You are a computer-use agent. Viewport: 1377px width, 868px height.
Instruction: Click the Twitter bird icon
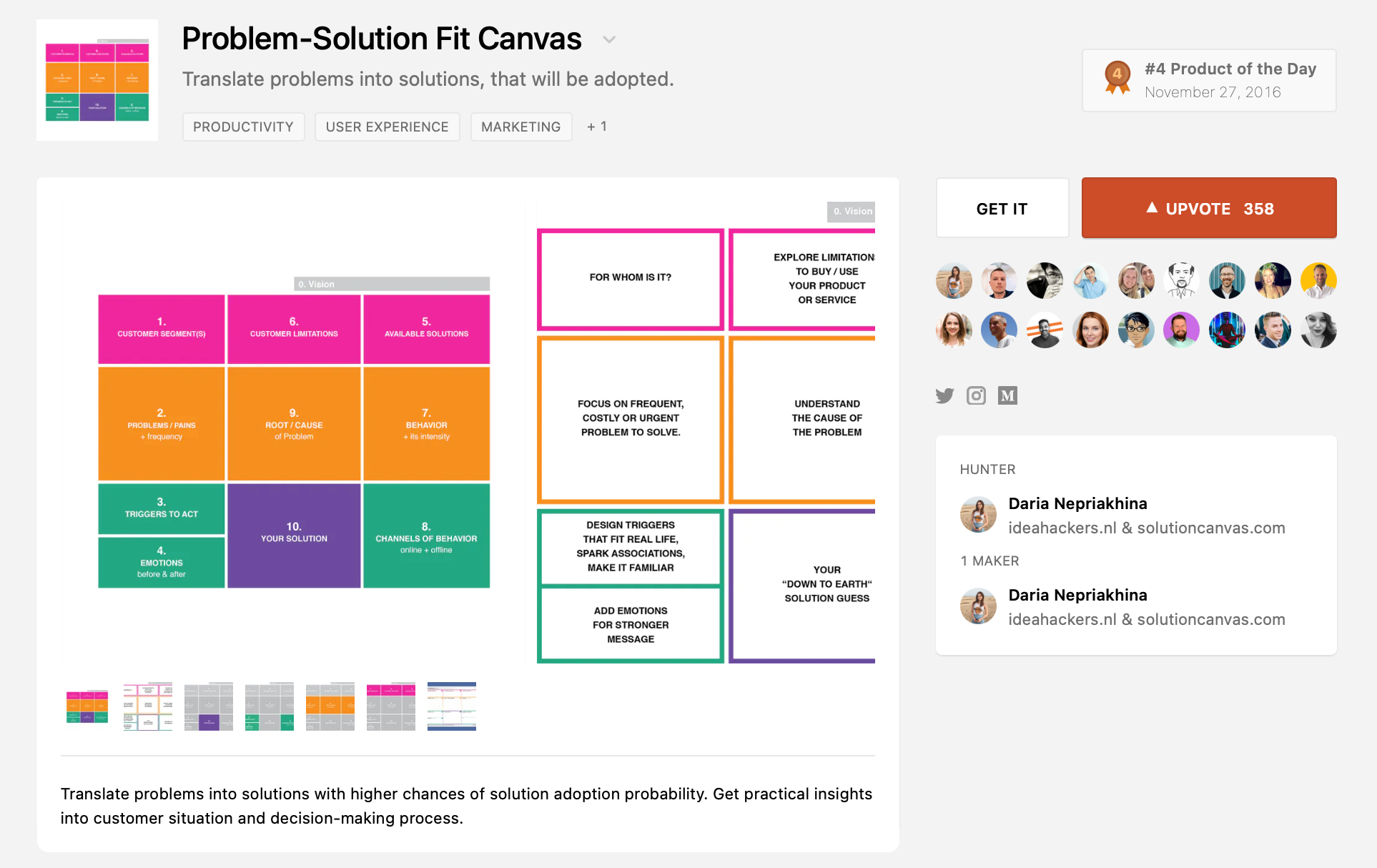coord(944,395)
